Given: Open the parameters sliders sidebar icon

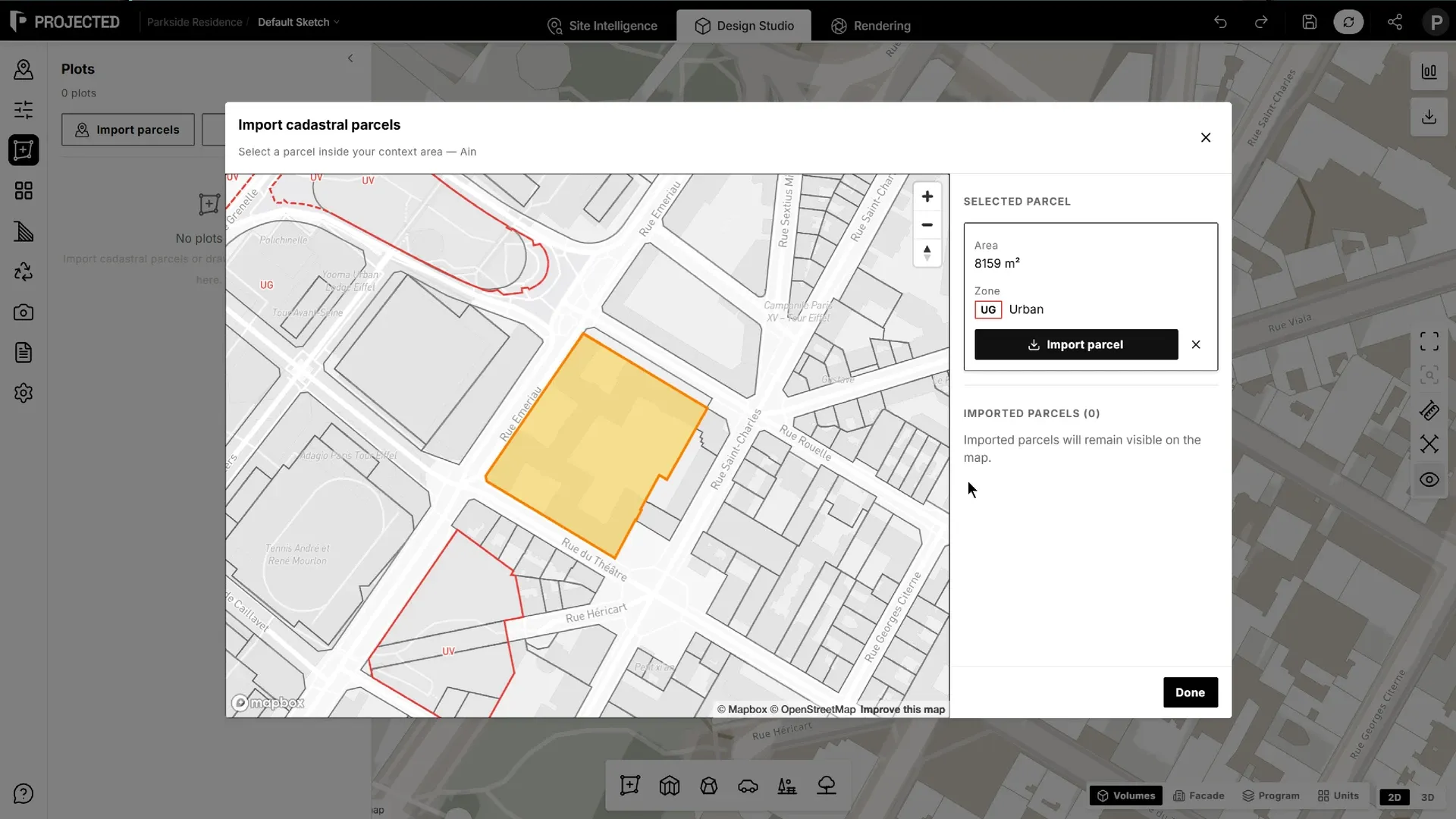Looking at the screenshot, I should [24, 110].
